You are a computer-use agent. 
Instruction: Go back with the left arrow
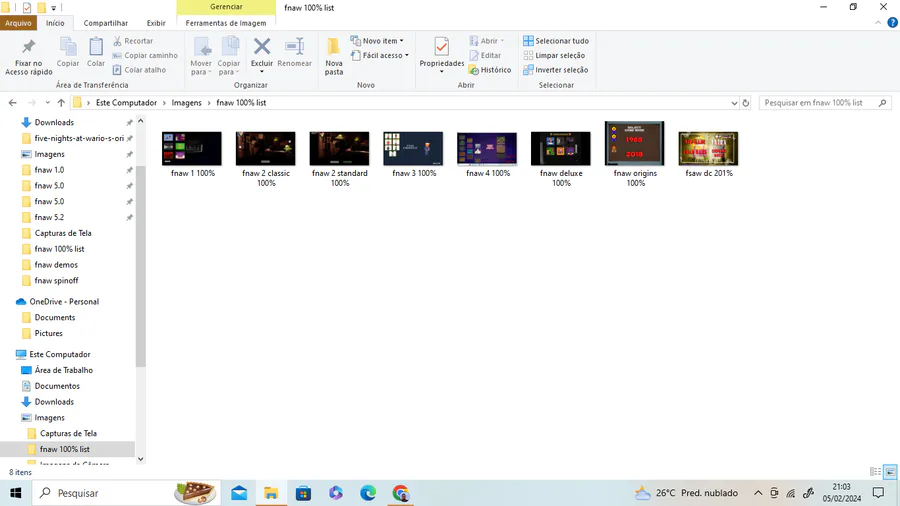tap(13, 103)
